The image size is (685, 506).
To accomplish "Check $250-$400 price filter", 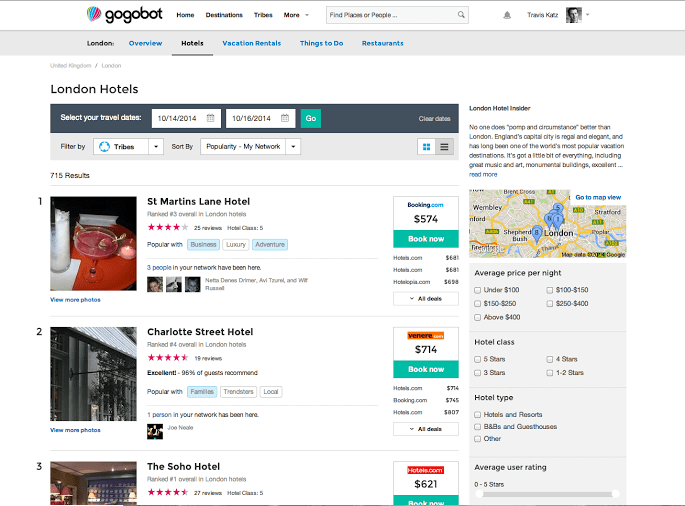I will click(x=550, y=304).
